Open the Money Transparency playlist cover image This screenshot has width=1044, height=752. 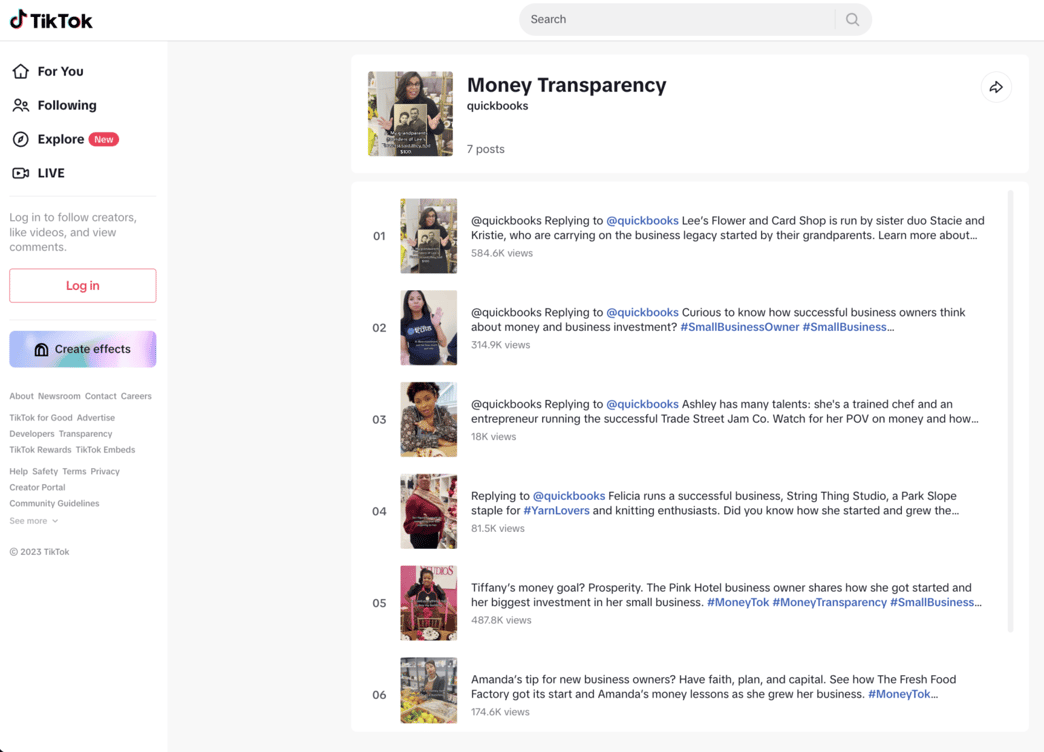point(410,114)
